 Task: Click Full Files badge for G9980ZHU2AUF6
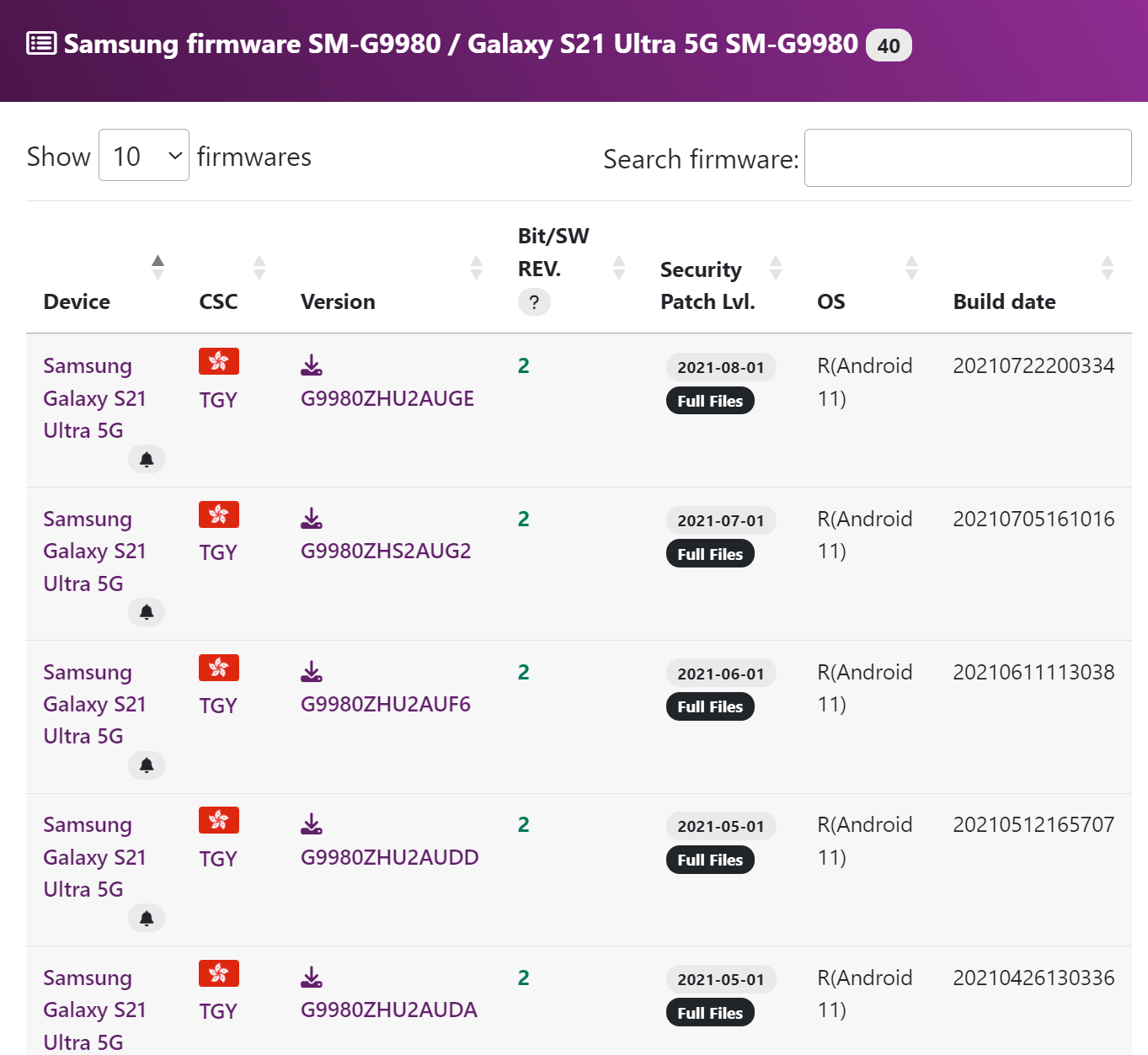(x=710, y=706)
